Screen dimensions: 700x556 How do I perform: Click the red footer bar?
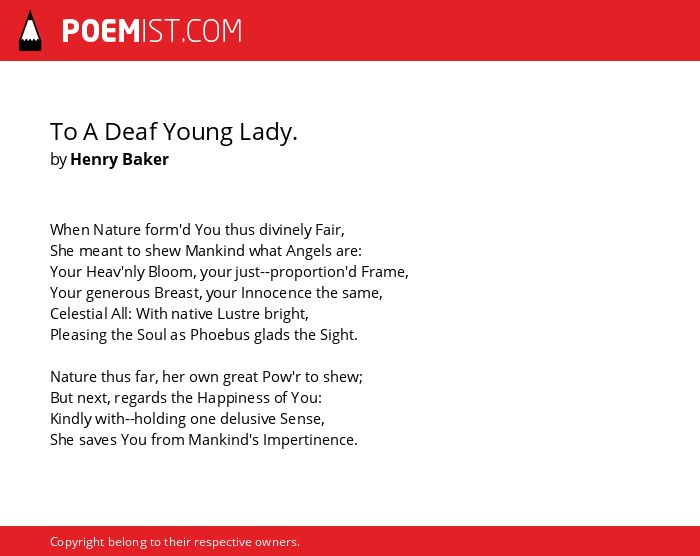click(350, 541)
